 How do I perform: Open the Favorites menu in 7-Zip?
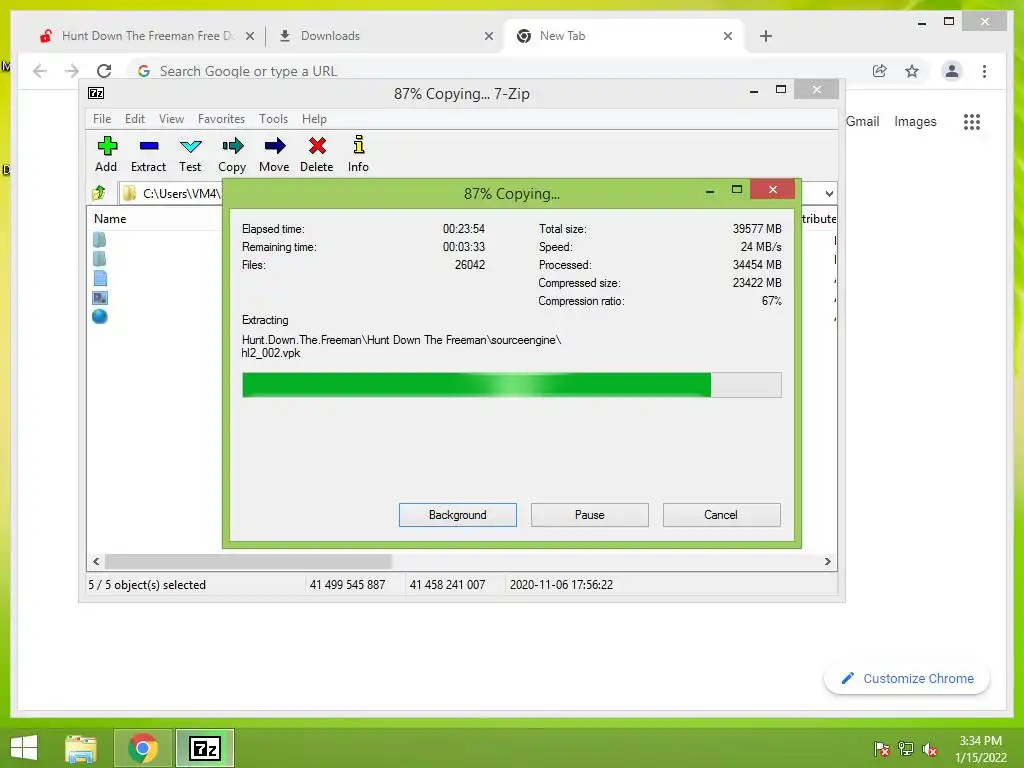221,119
